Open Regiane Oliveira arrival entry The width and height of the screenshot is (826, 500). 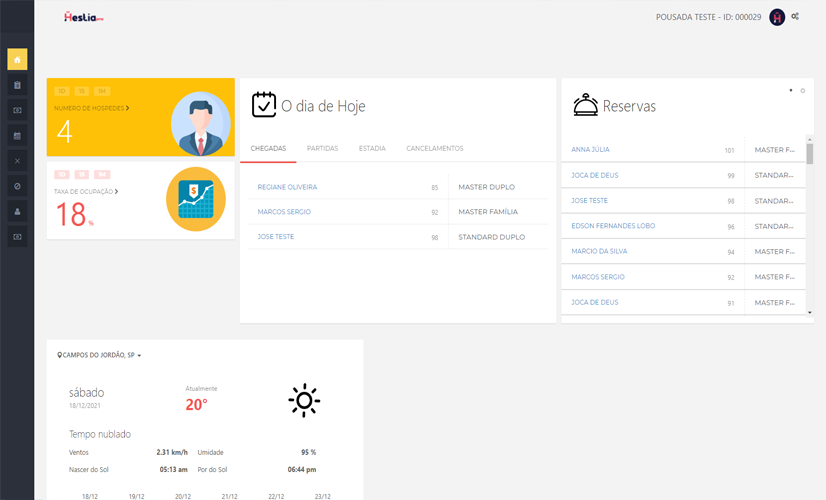click(287, 187)
